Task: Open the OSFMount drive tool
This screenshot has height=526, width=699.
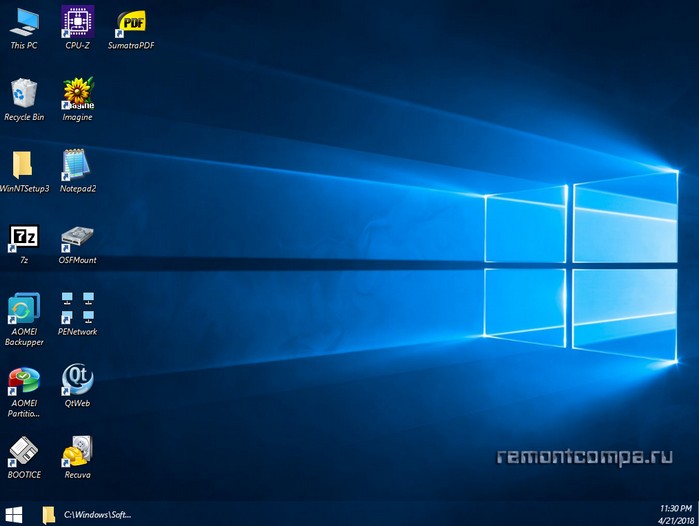Action: point(77,238)
